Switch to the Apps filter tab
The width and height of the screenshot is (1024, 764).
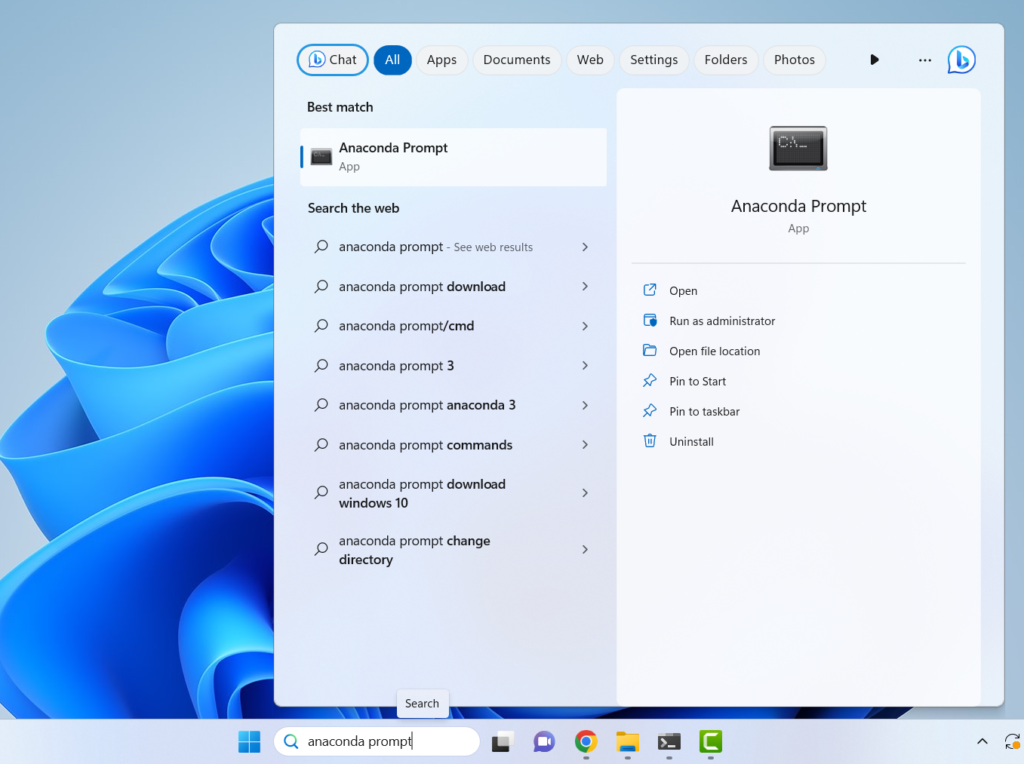tap(441, 60)
